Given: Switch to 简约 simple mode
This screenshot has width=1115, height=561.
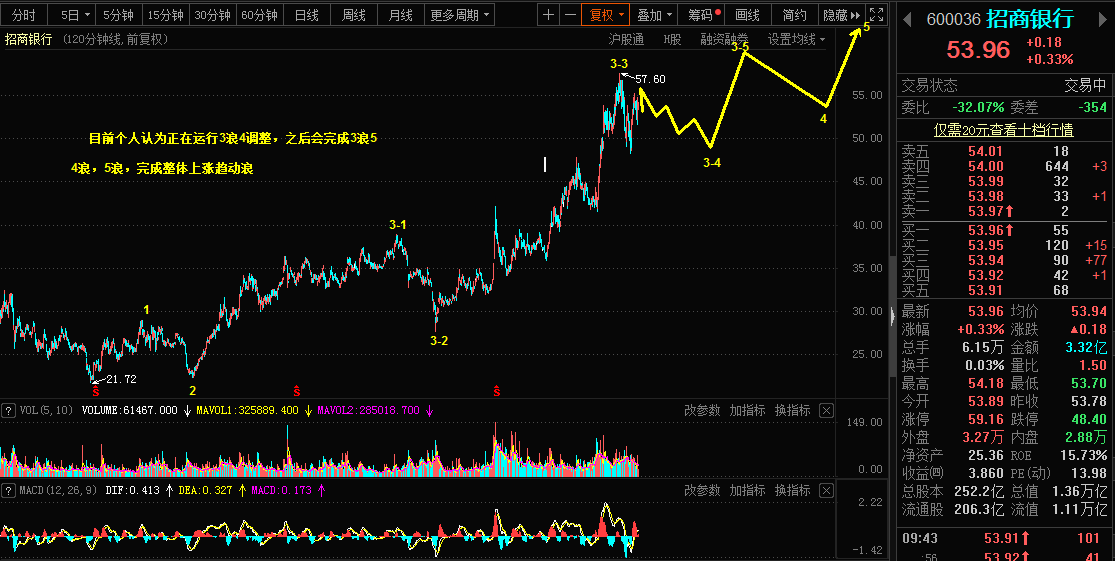Looking at the screenshot, I should tap(794, 14).
